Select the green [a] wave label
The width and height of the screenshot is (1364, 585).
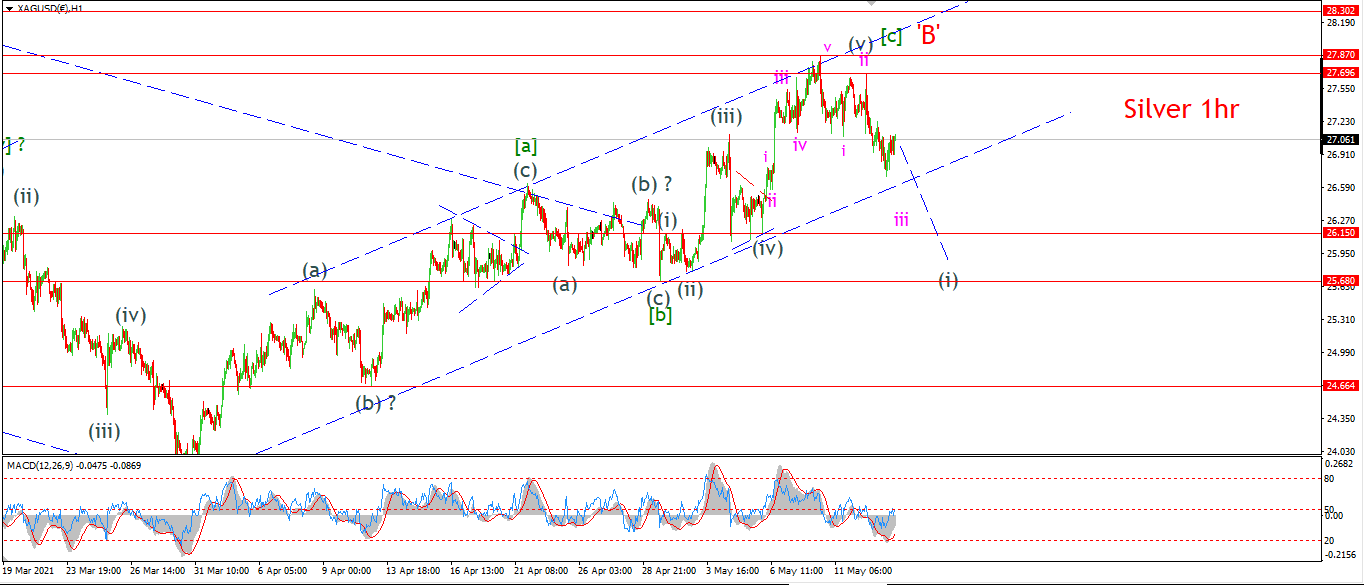tap(527, 147)
